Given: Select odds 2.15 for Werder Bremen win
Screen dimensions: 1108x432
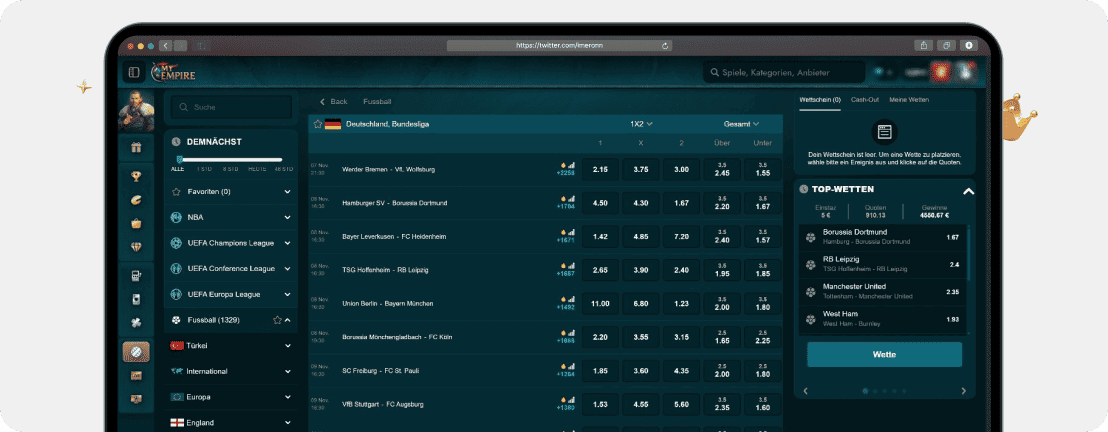Looking at the screenshot, I should coord(600,169).
